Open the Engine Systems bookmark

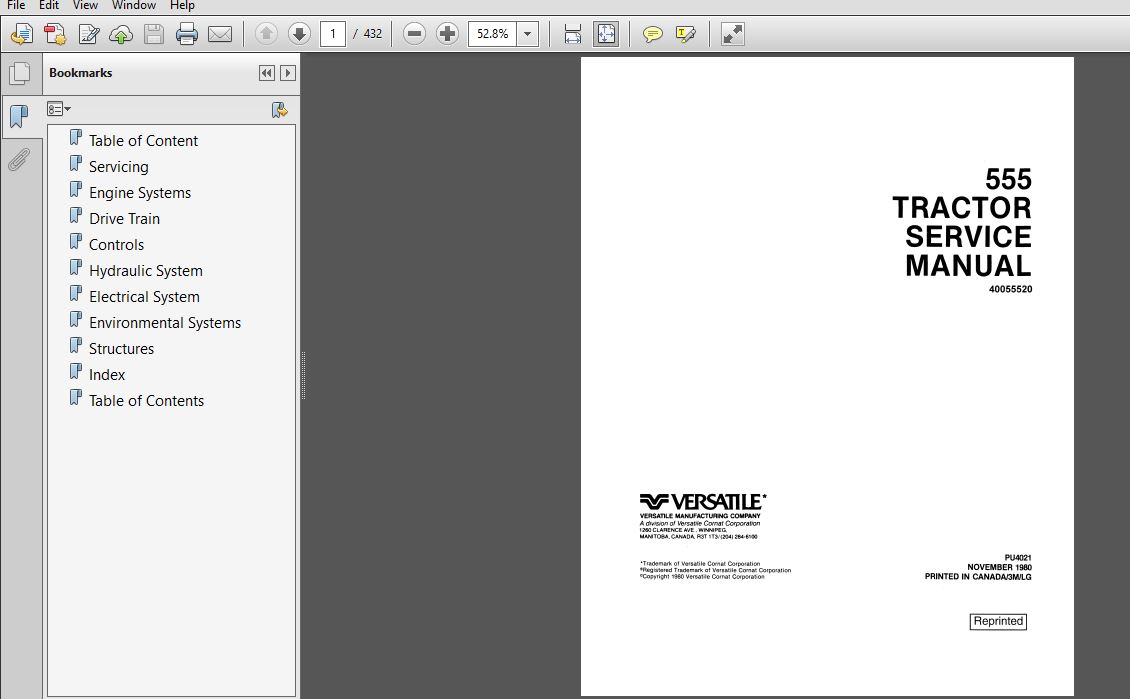click(x=140, y=192)
